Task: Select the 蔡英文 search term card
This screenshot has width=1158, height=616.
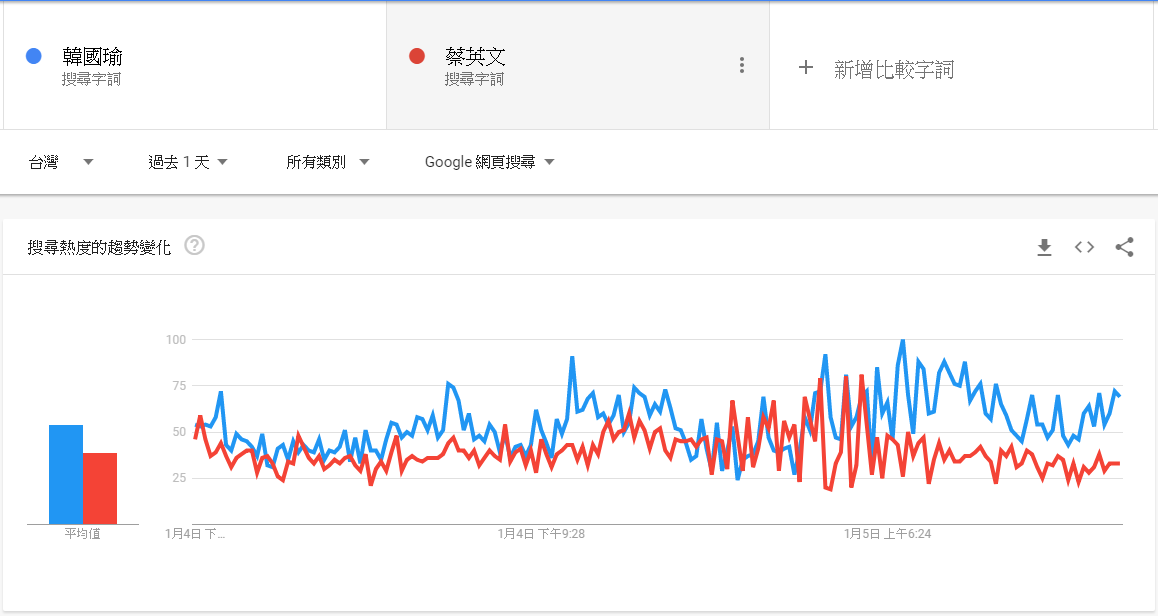Action: pos(578,66)
